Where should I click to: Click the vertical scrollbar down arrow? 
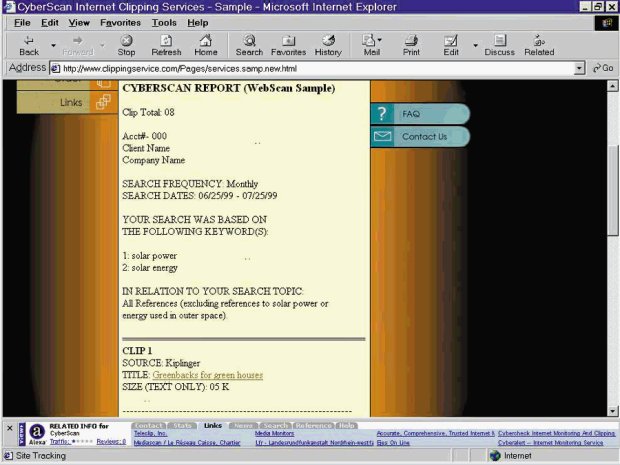point(612,411)
